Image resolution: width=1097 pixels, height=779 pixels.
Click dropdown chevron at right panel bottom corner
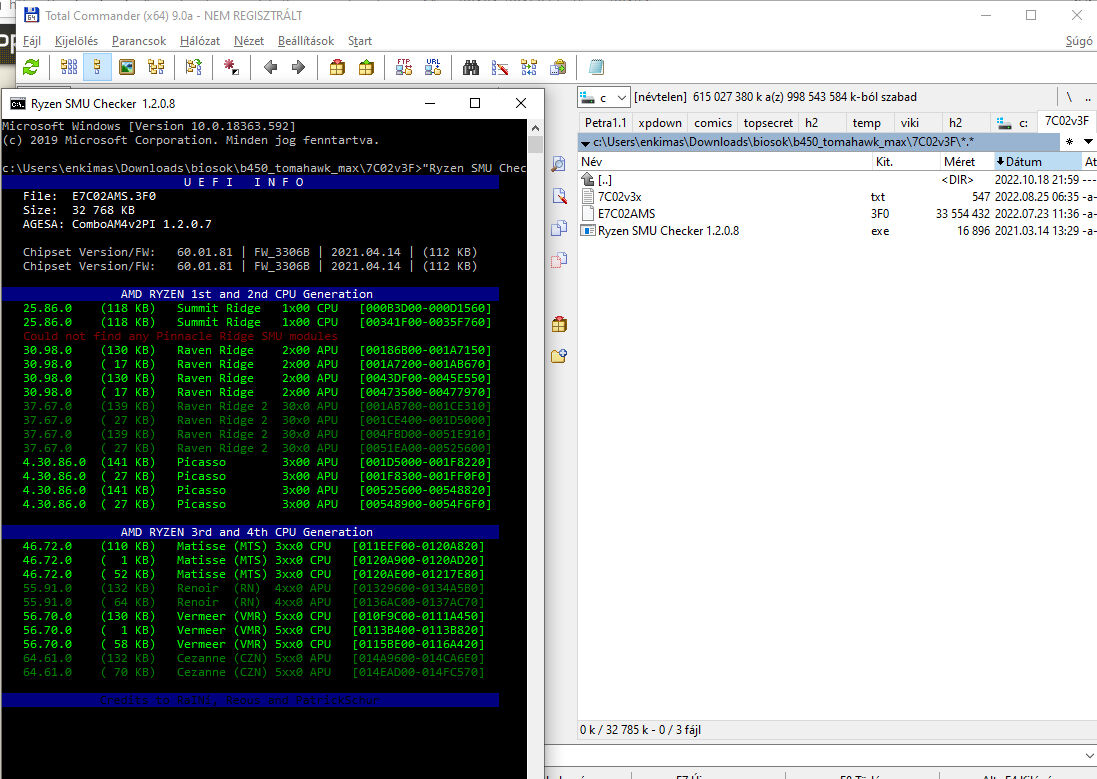[1089, 755]
